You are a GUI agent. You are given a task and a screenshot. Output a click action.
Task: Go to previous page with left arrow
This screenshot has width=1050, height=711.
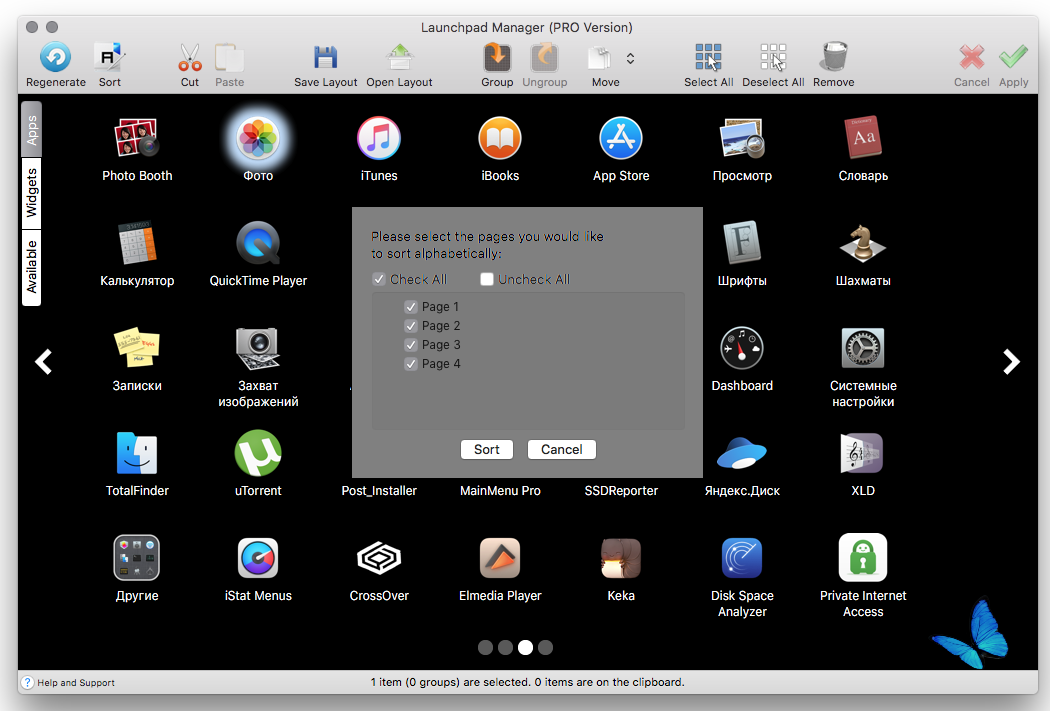[x=44, y=362]
